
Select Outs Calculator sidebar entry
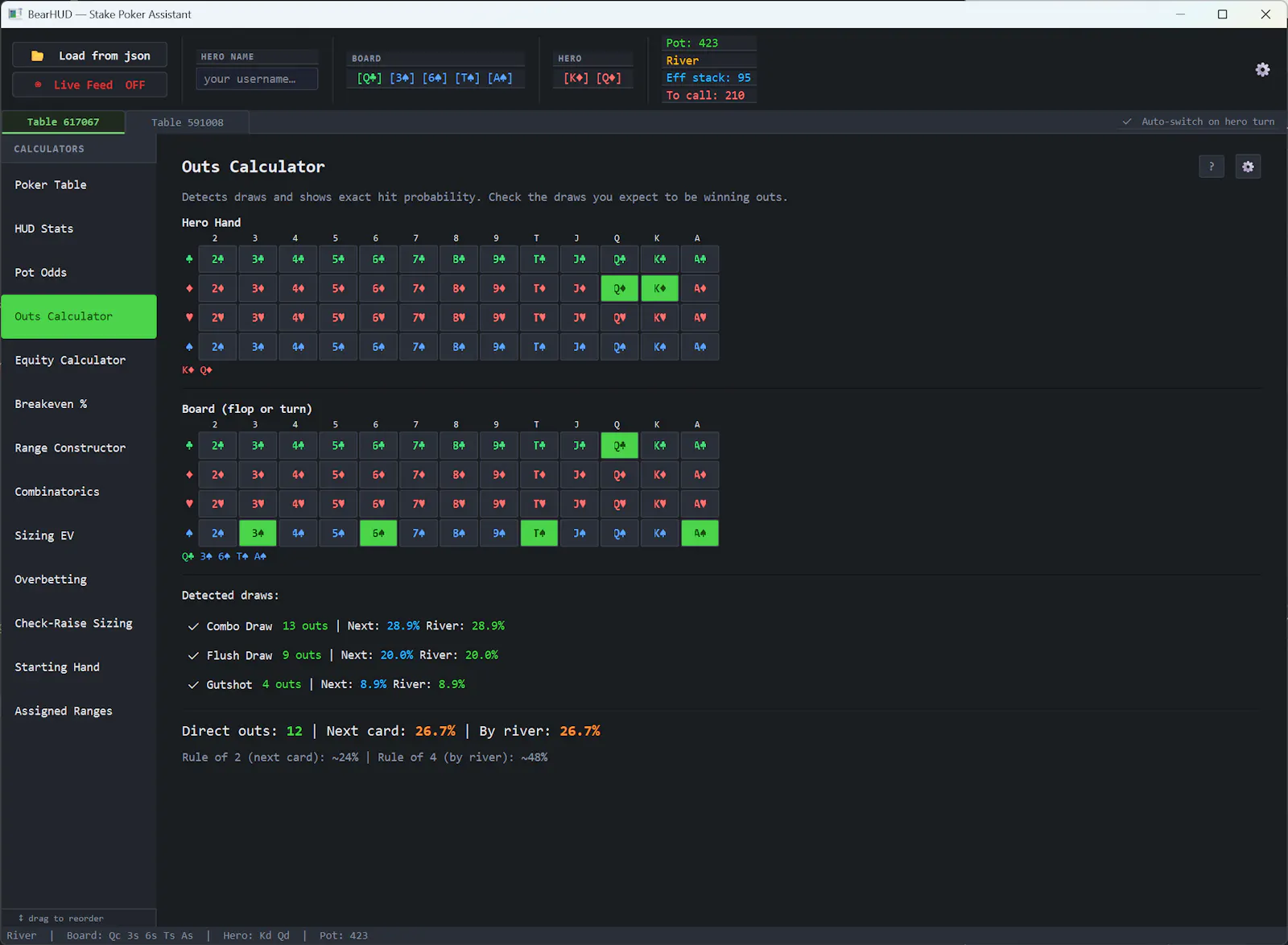tap(79, 316)
